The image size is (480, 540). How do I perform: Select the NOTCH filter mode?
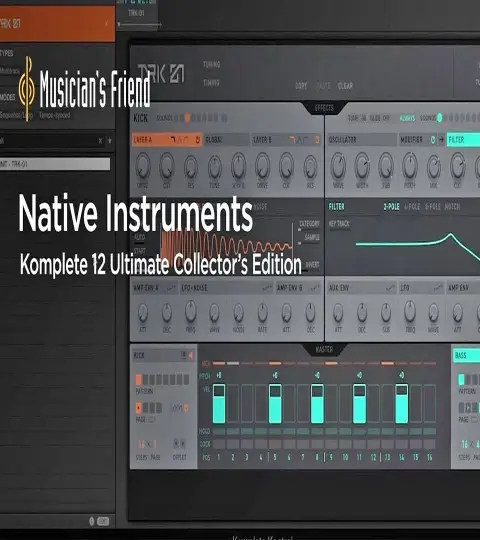pyautogui.click(x=452, y=207)
